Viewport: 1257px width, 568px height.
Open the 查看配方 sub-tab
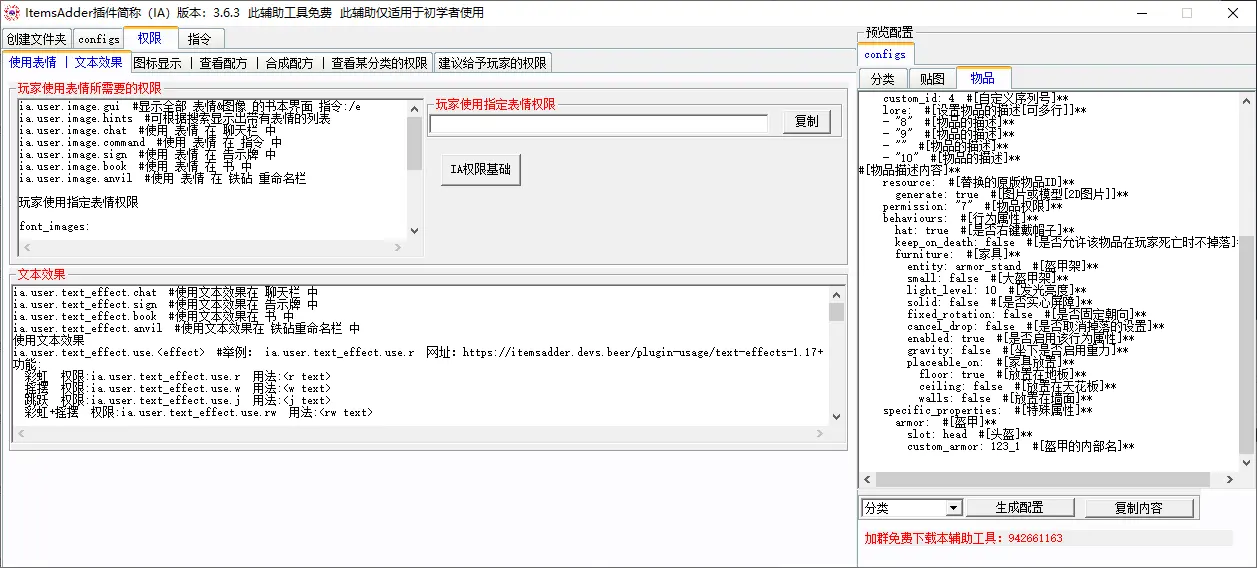(x=224, y=63)
